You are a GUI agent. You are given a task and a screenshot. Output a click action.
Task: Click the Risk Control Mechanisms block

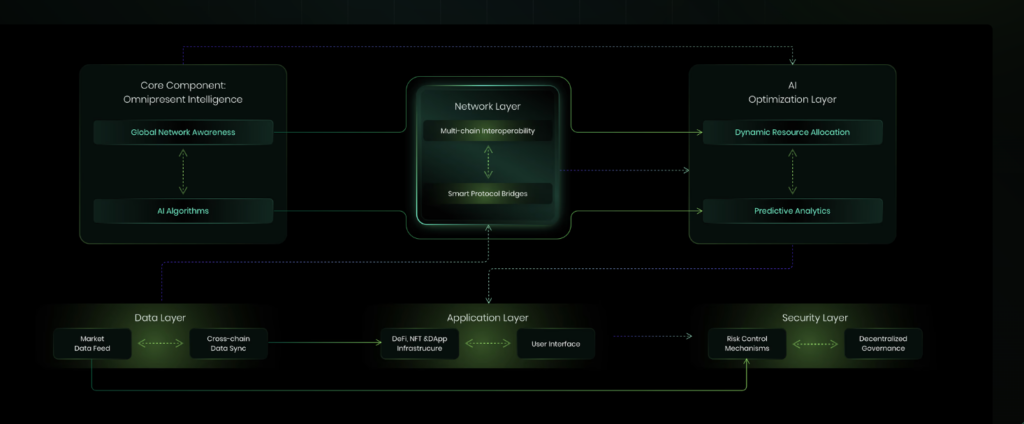(x=746, y=343)
